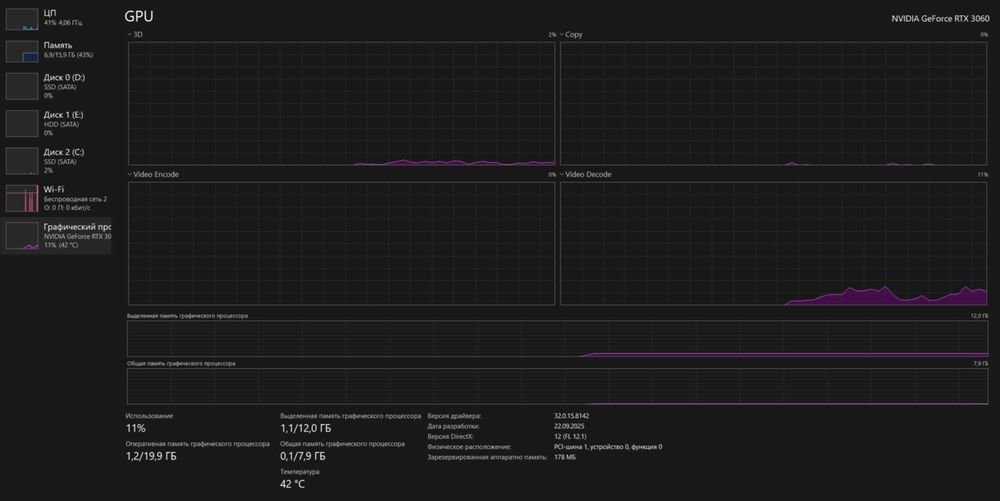This screenshot has width=1000, height=501.
Task: Click the dedicated GPU memory usage graph
Action: [557, 338]
